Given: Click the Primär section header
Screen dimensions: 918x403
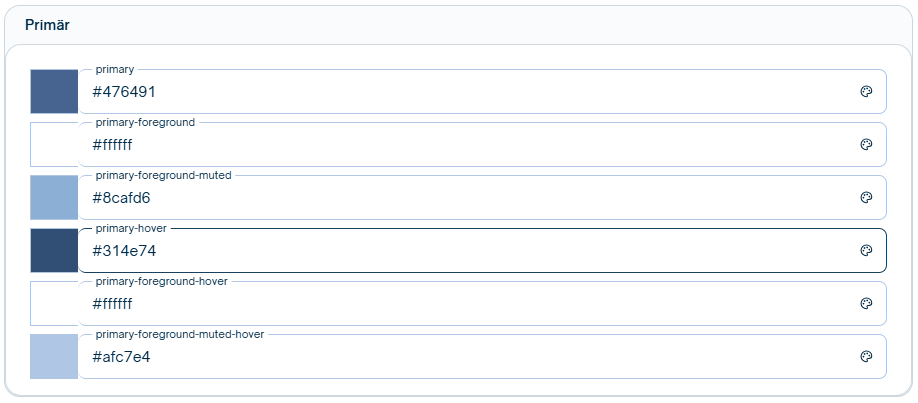Looking at the screenshot, I should (x=47, y=24).
